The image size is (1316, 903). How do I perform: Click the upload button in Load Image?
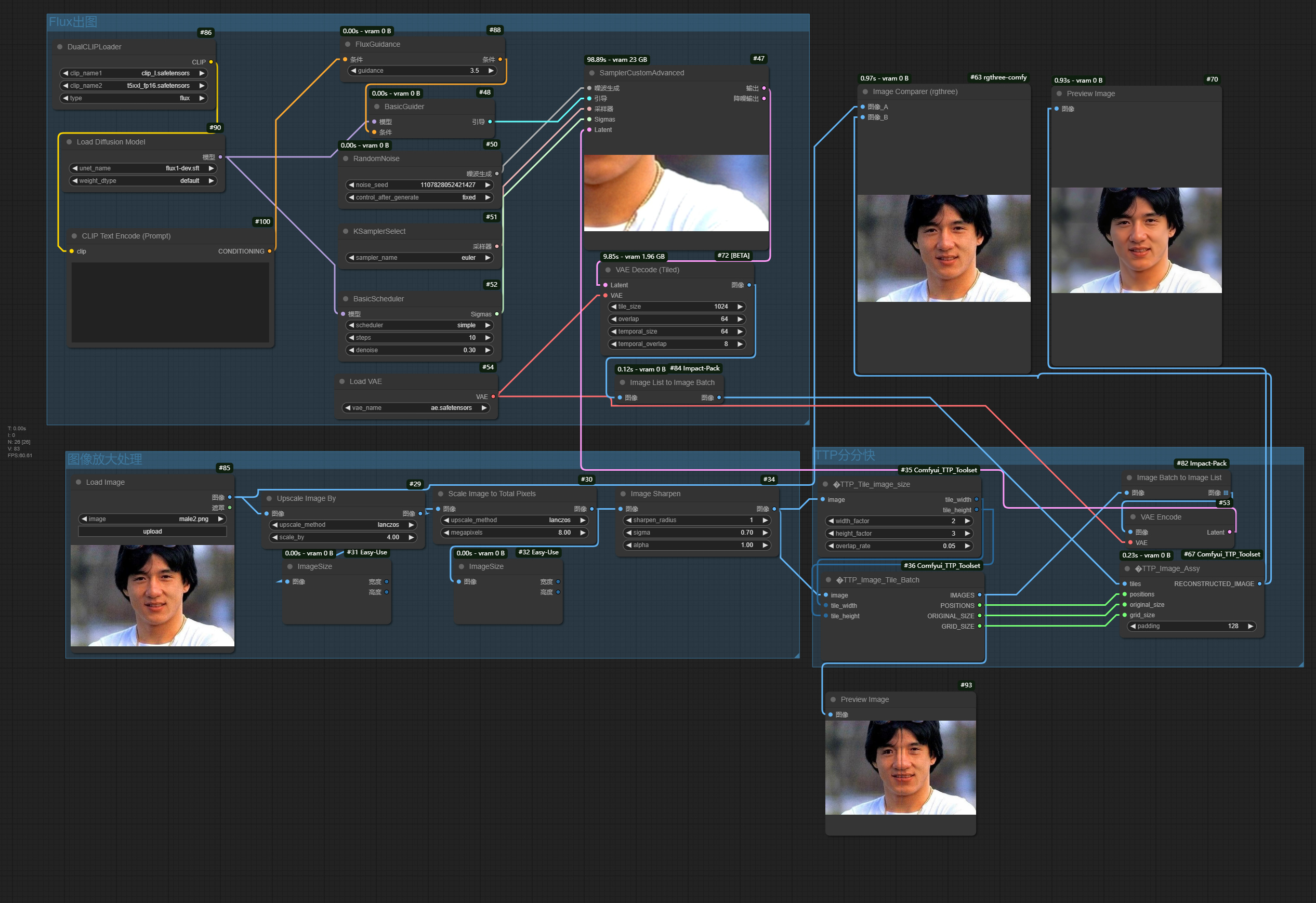tap(152, 531)
